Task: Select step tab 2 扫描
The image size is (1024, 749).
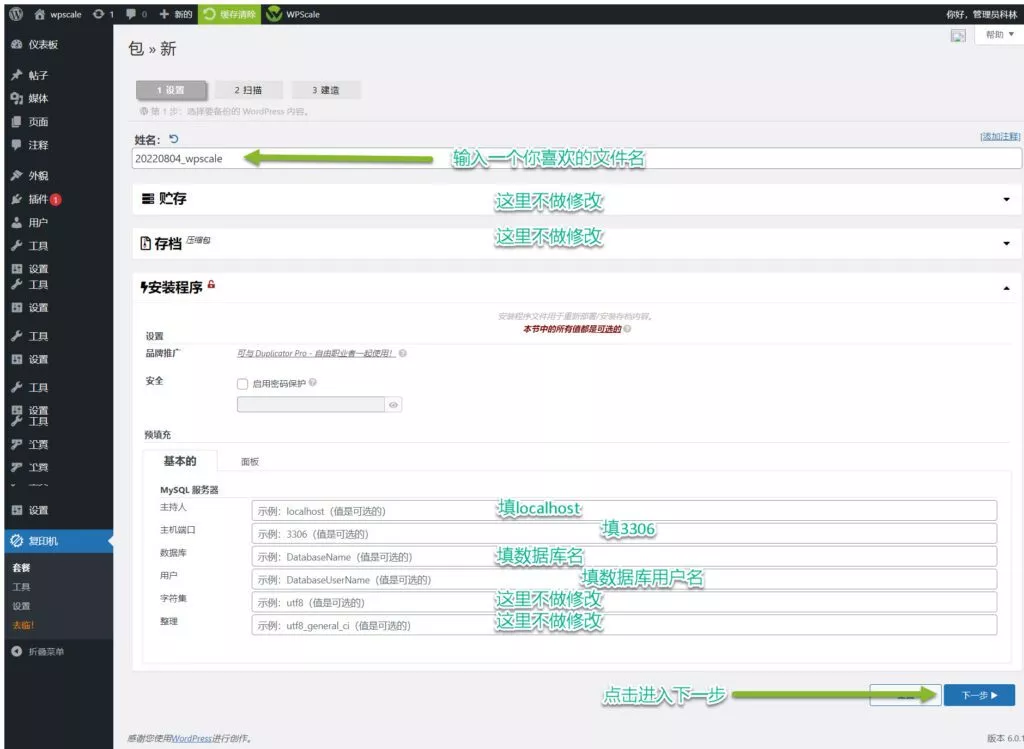Action: (248, 90)
